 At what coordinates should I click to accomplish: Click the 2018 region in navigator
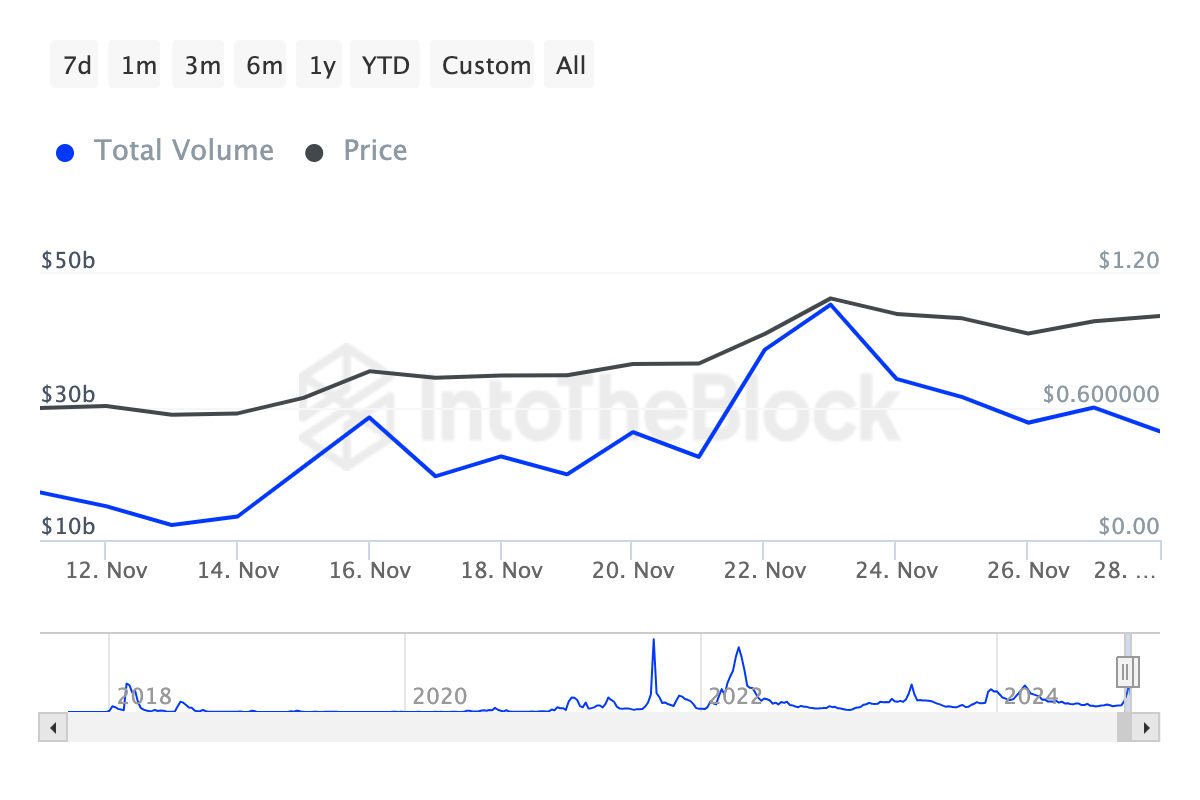(x=145, y=696)
